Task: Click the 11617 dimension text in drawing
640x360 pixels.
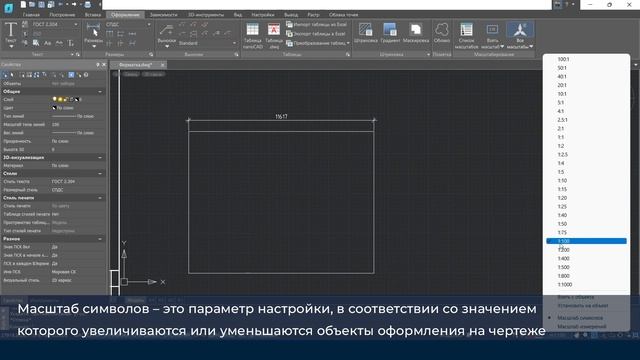Action: click(x=281, y=117)
